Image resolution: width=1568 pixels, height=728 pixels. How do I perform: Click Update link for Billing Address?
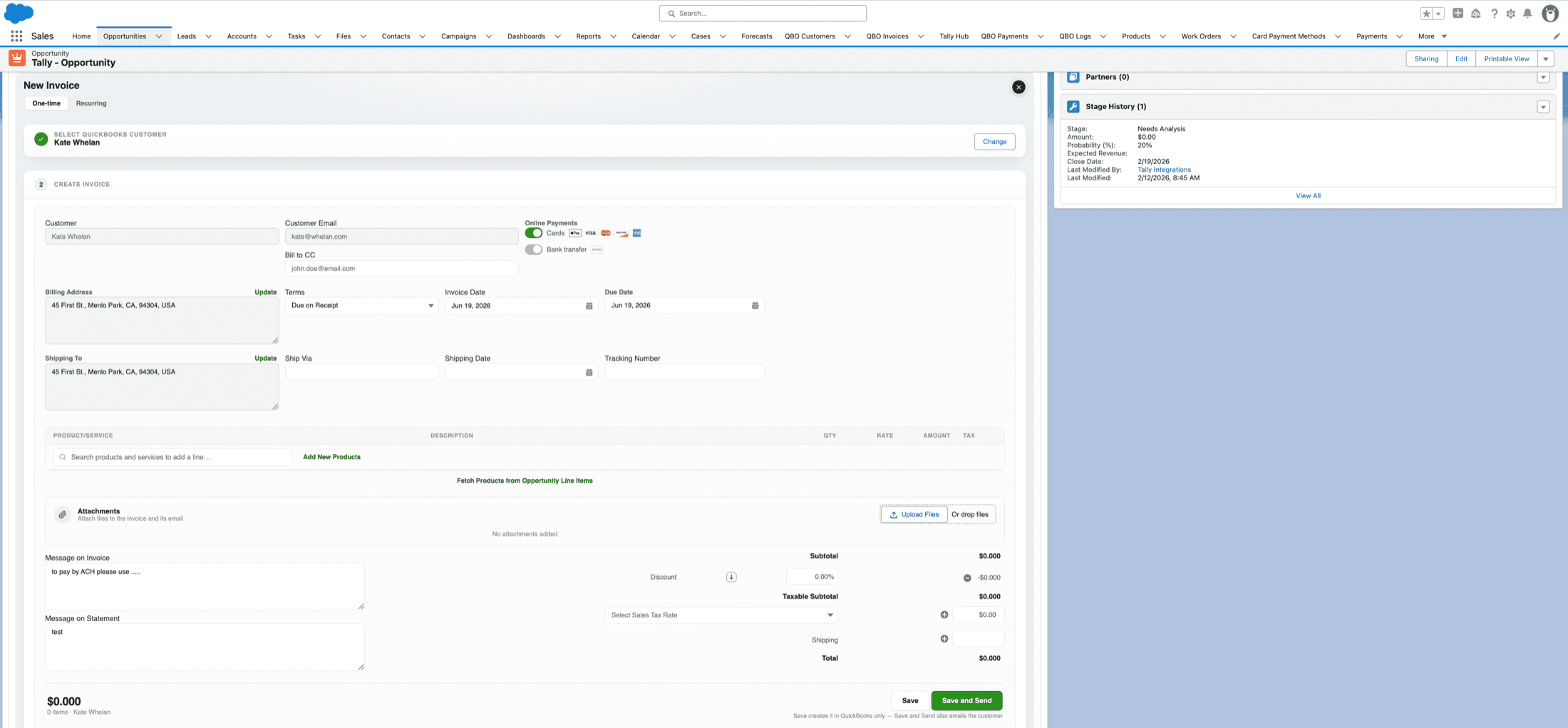click(266, 292)
